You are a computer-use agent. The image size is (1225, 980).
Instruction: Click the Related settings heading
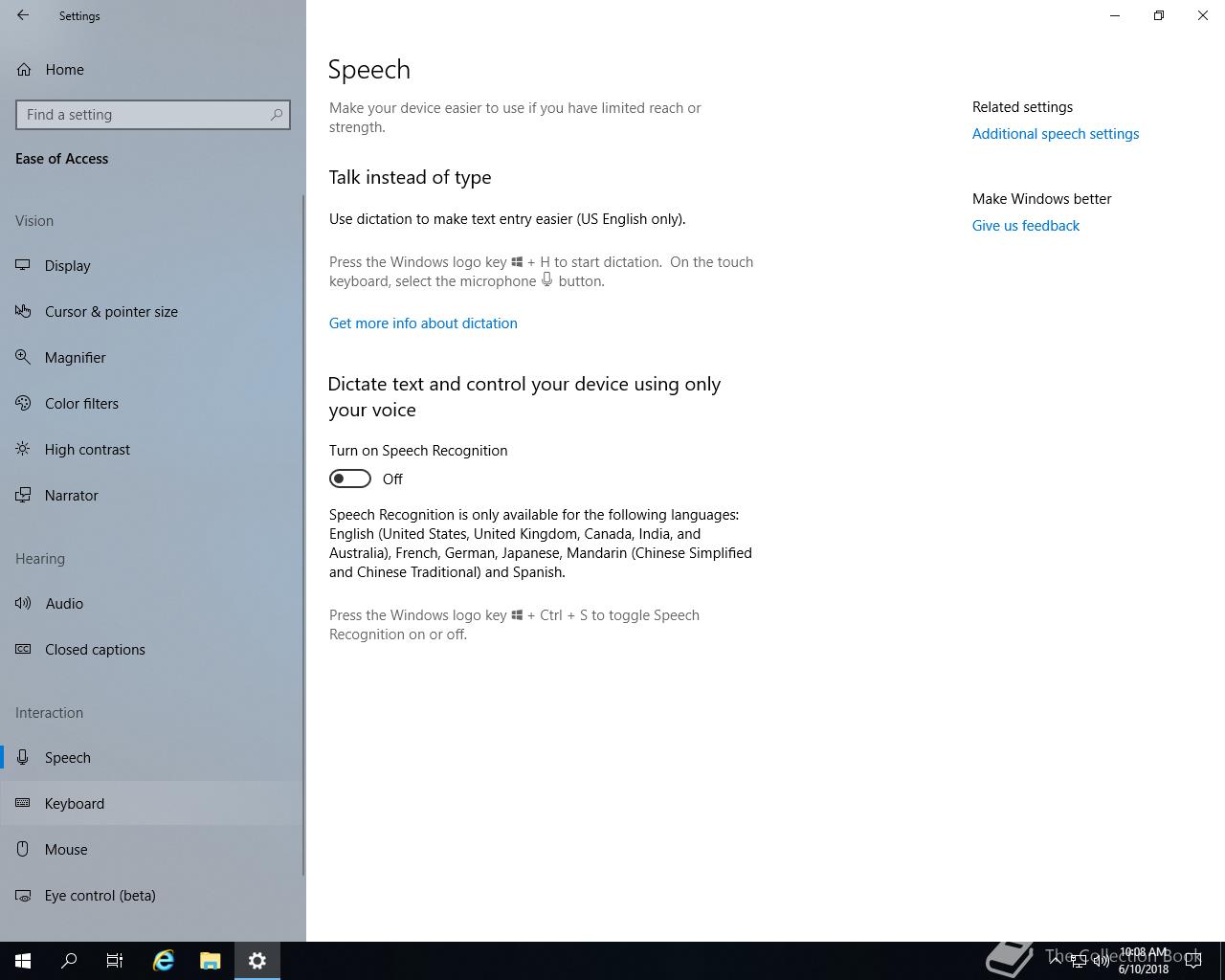point(1022,107)
